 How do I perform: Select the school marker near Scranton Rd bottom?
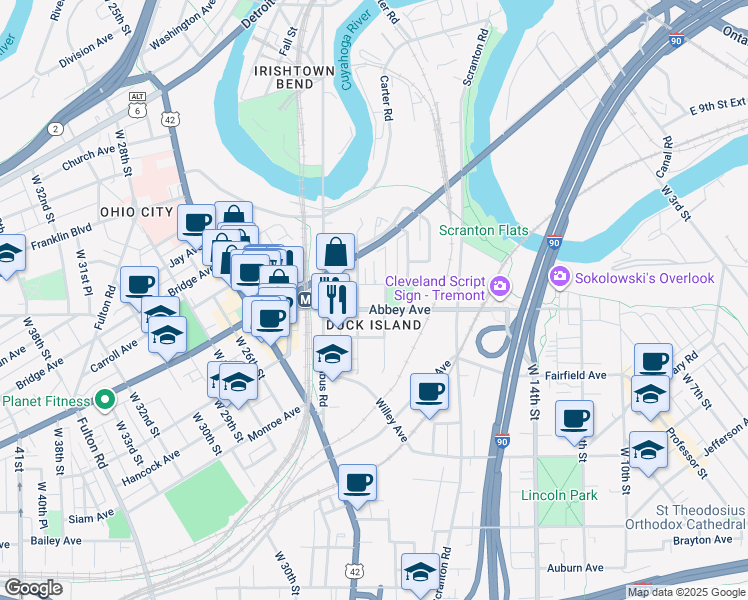click(420, 575)
